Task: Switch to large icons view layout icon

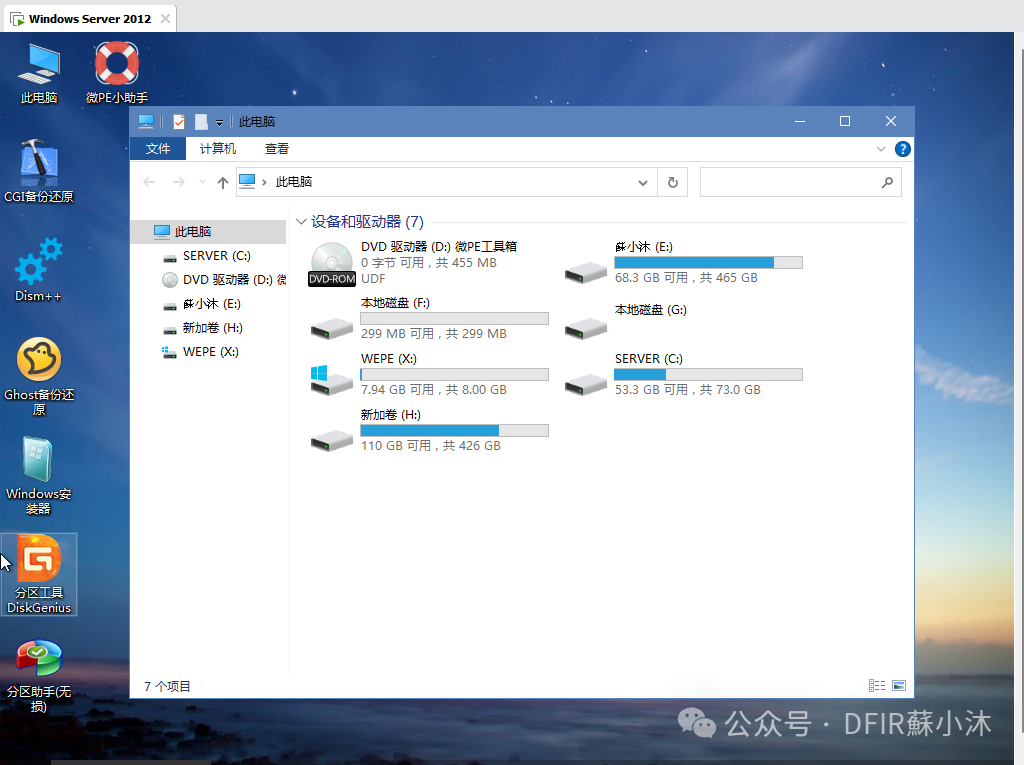Action: click(899, 685)
